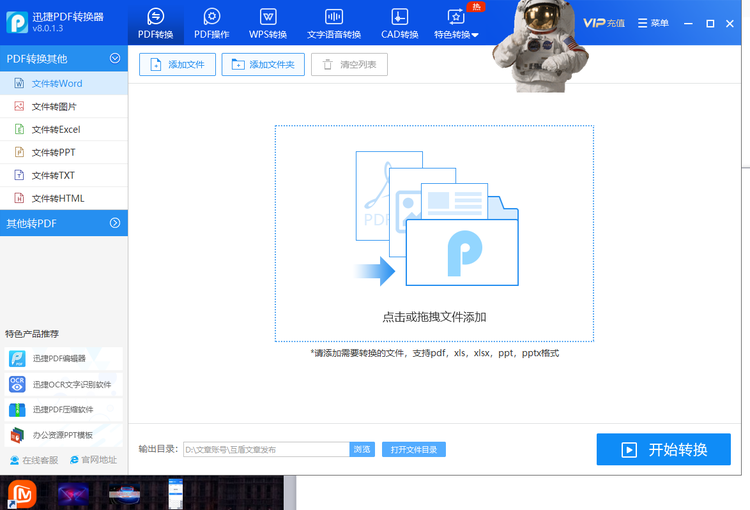750x510 pixels.
Task: Open the PDF操作 gear icon
Action: [212, 17]
